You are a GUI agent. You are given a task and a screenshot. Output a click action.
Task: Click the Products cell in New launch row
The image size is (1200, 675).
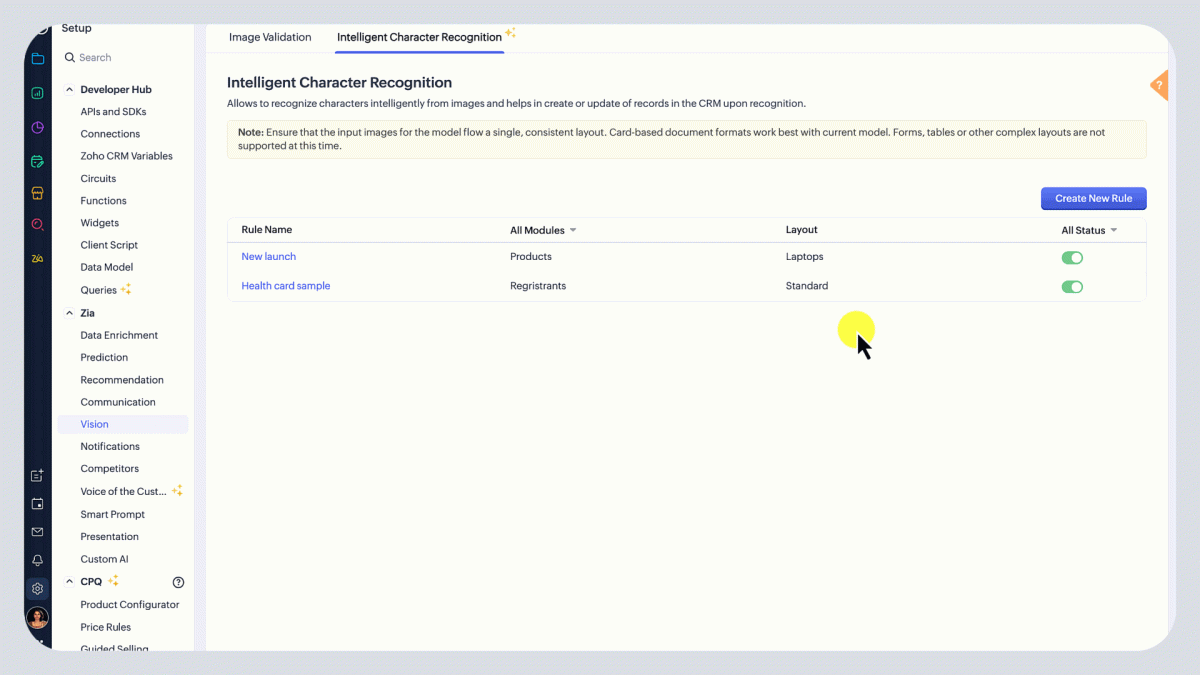(x=531, y=257)
